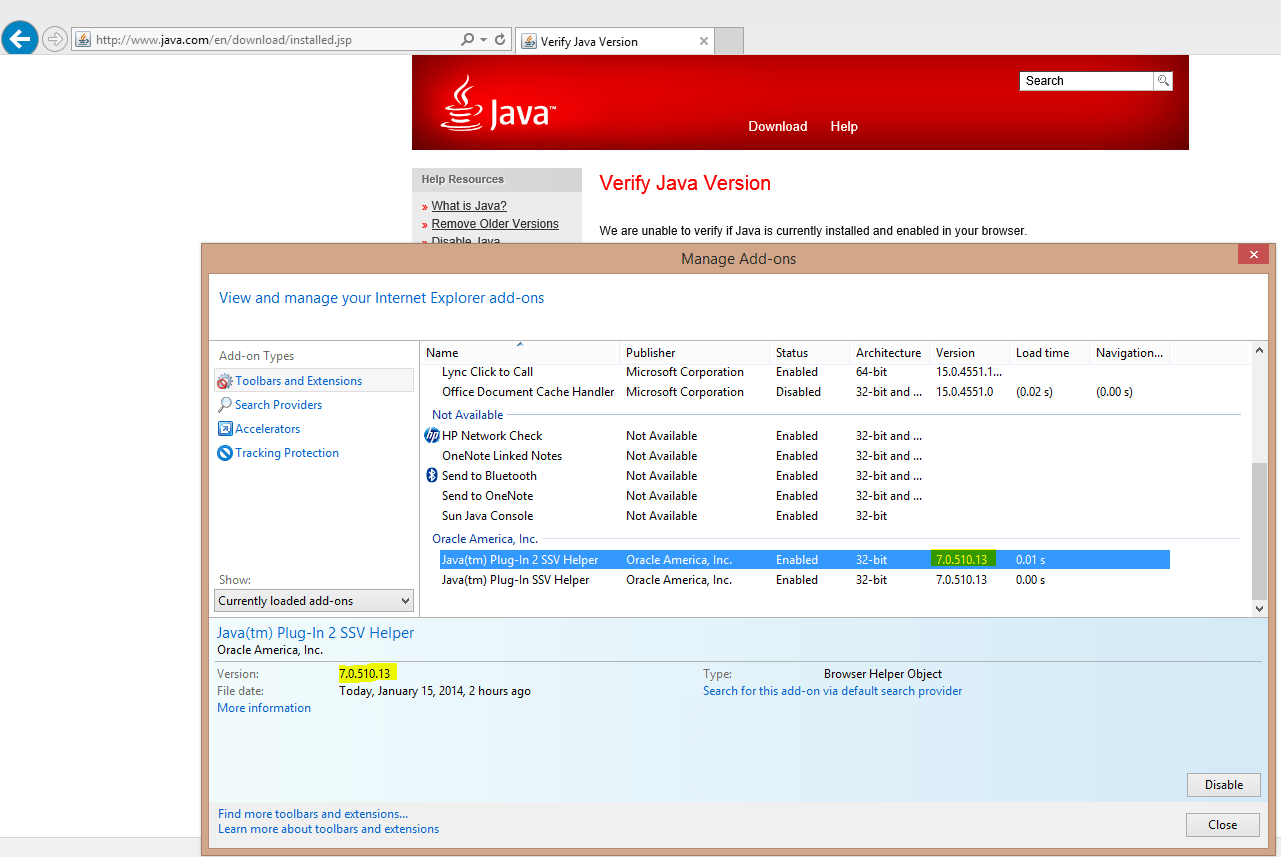Screen dimensions: 1281x857
Task: Click the Disable button
Action: (x=1224, y=785)
